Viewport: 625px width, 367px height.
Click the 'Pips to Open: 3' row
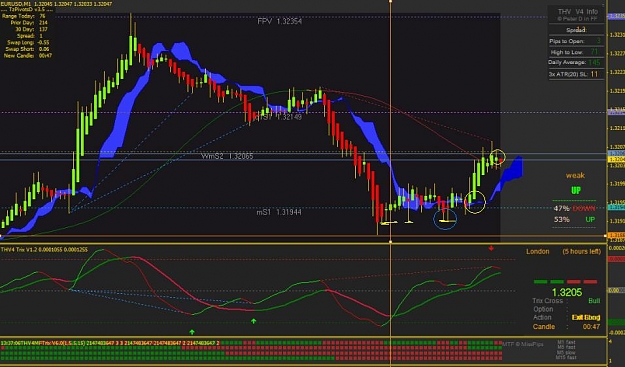(x=575, y=41)
